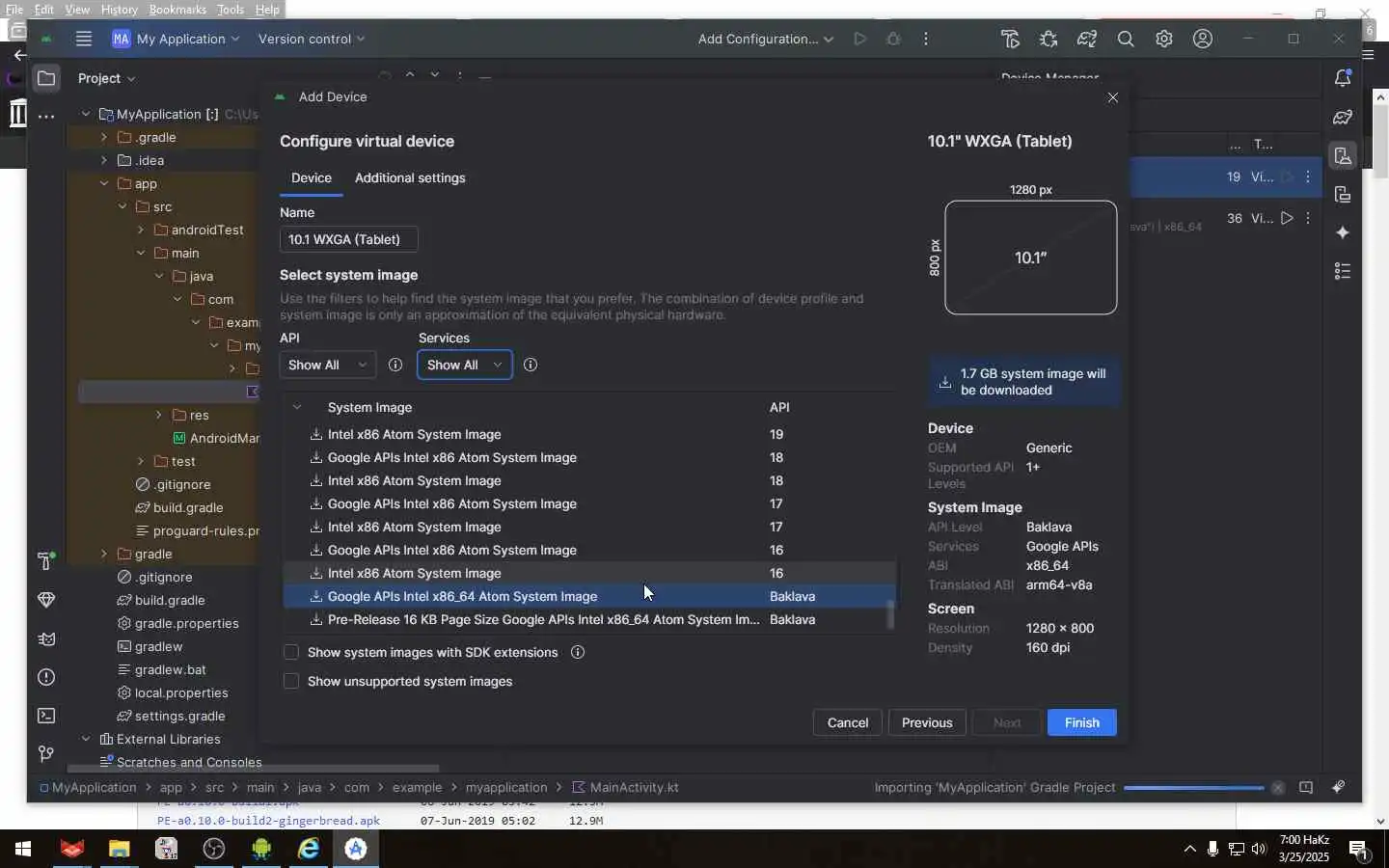The width and height of the screenshot is (1389, 868).
Task: Click the 10.1" device preview thumbnail
Action: pos(1030,258)
